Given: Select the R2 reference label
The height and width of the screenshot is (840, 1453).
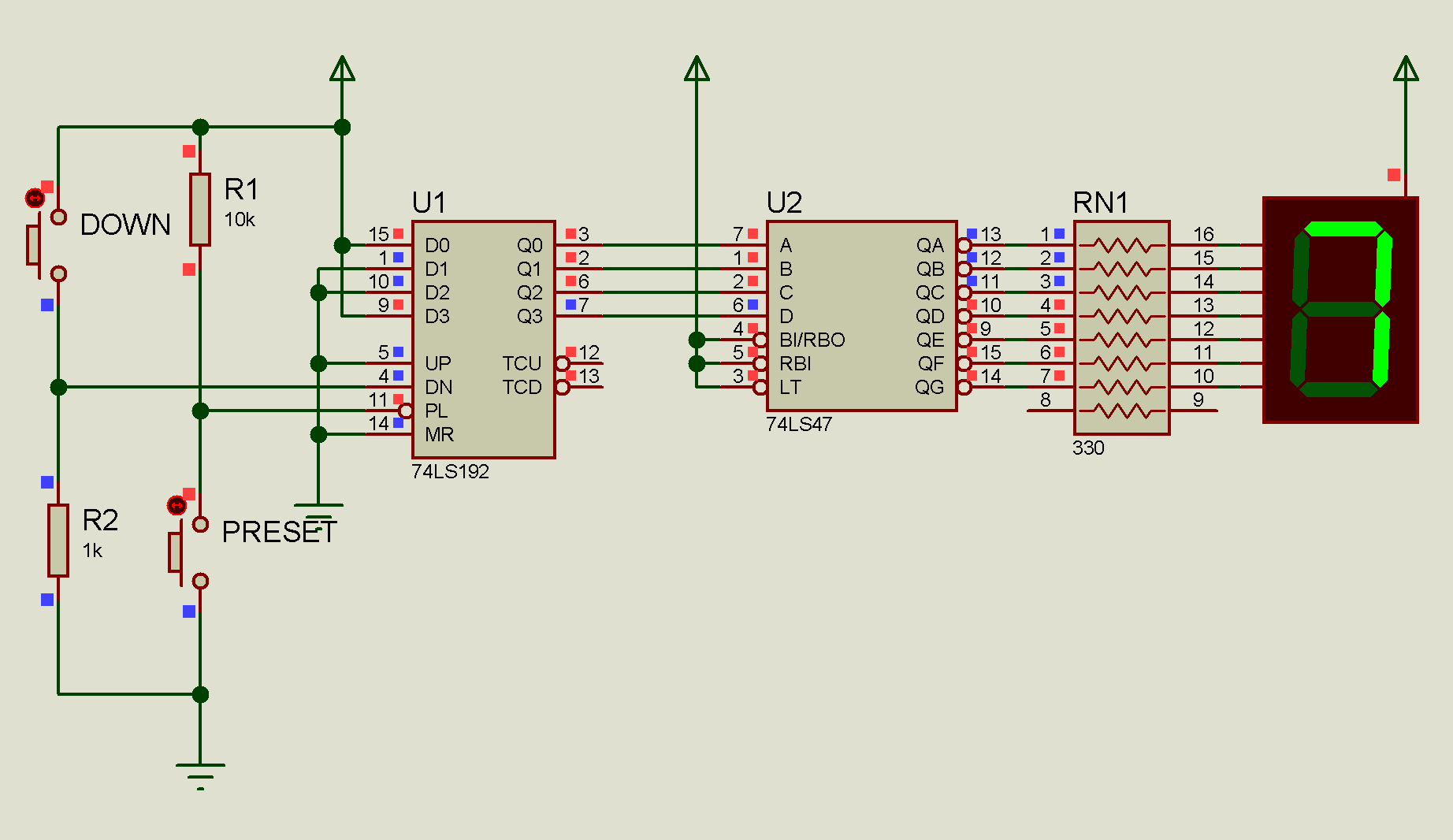Looking at the screenshot, I should [x=100, y=521].
